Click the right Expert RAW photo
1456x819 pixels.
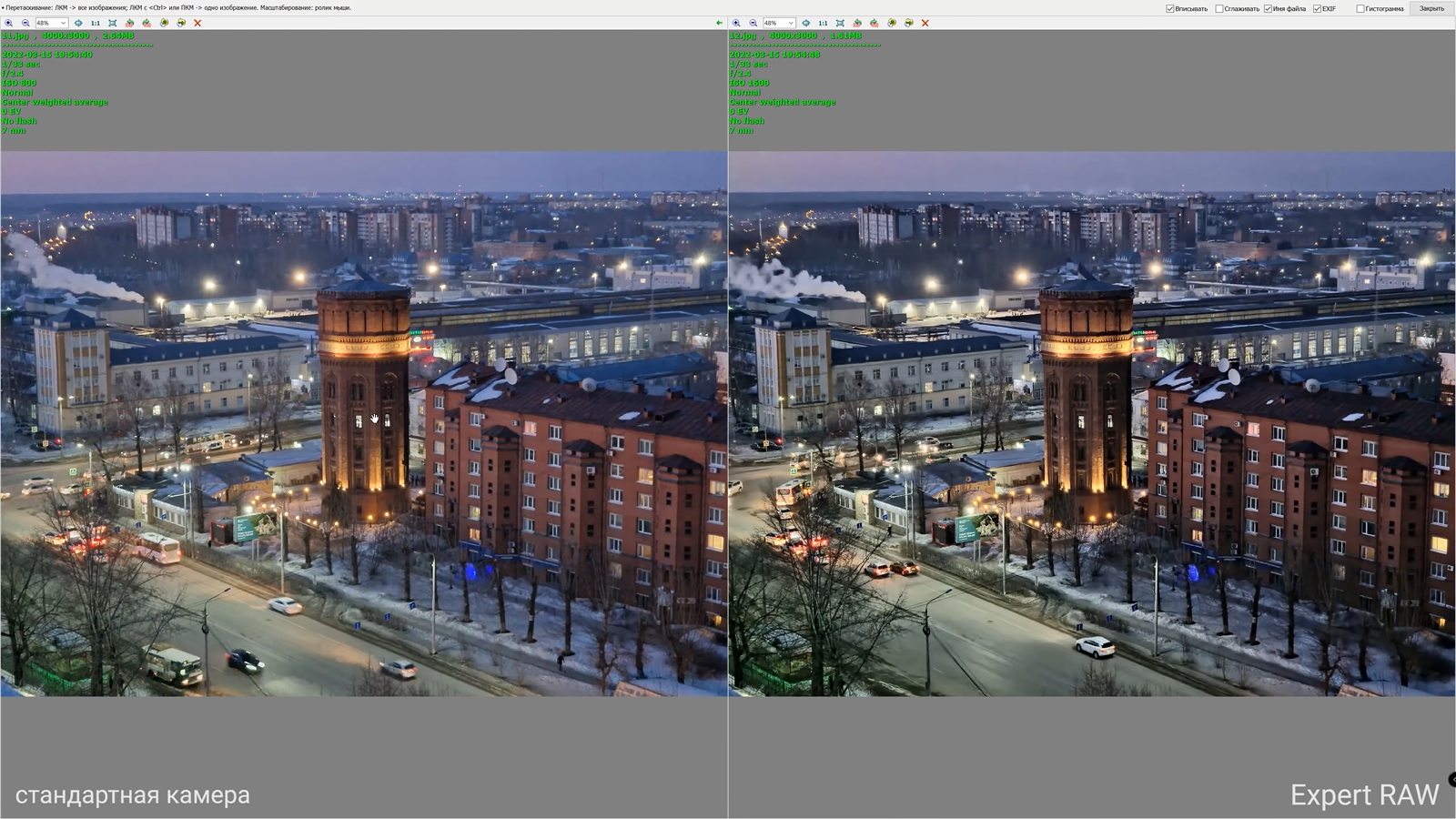pos(1092,423)
